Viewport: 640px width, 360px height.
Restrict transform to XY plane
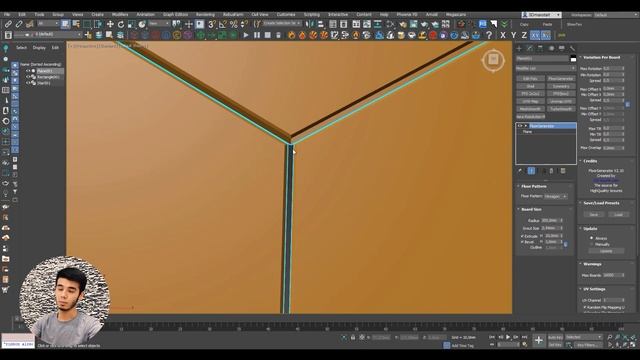pyautogui.click(x=535, y=36)
